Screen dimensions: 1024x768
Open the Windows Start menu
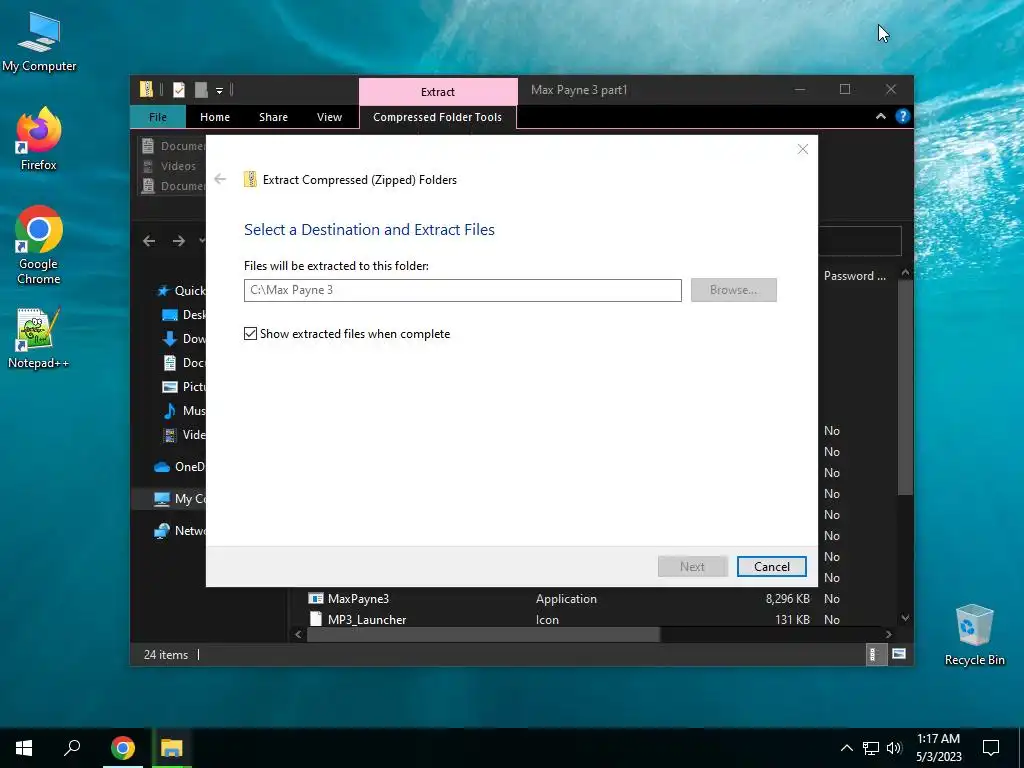click(24, 748)
